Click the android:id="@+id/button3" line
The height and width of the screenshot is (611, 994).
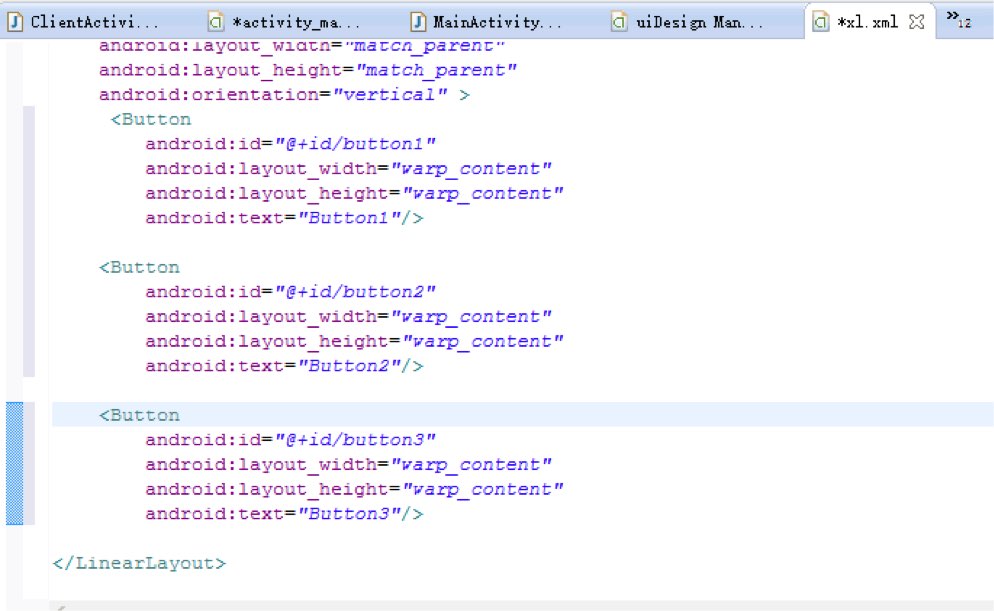pos(290,441)
